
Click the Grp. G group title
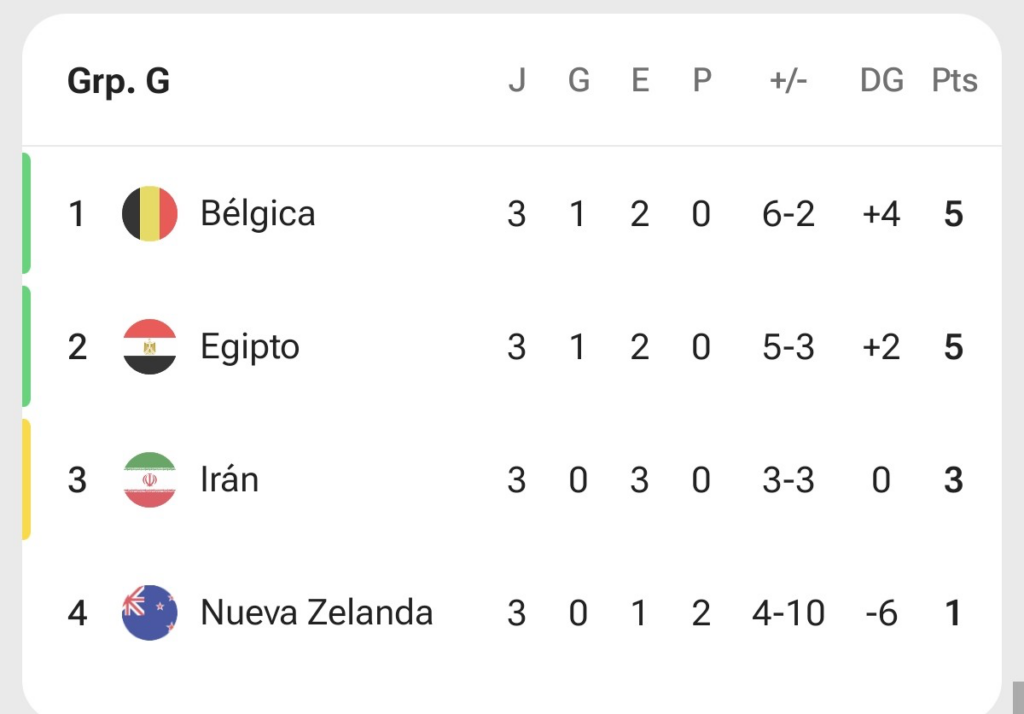coord(118,82)
